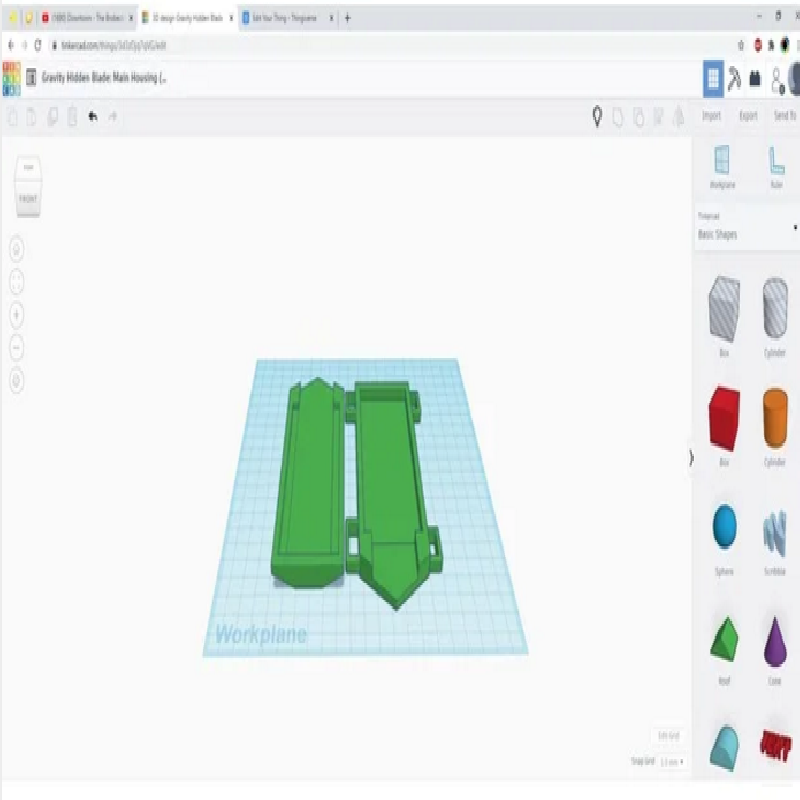Switch to 3D design grid view

pos(713,79)
